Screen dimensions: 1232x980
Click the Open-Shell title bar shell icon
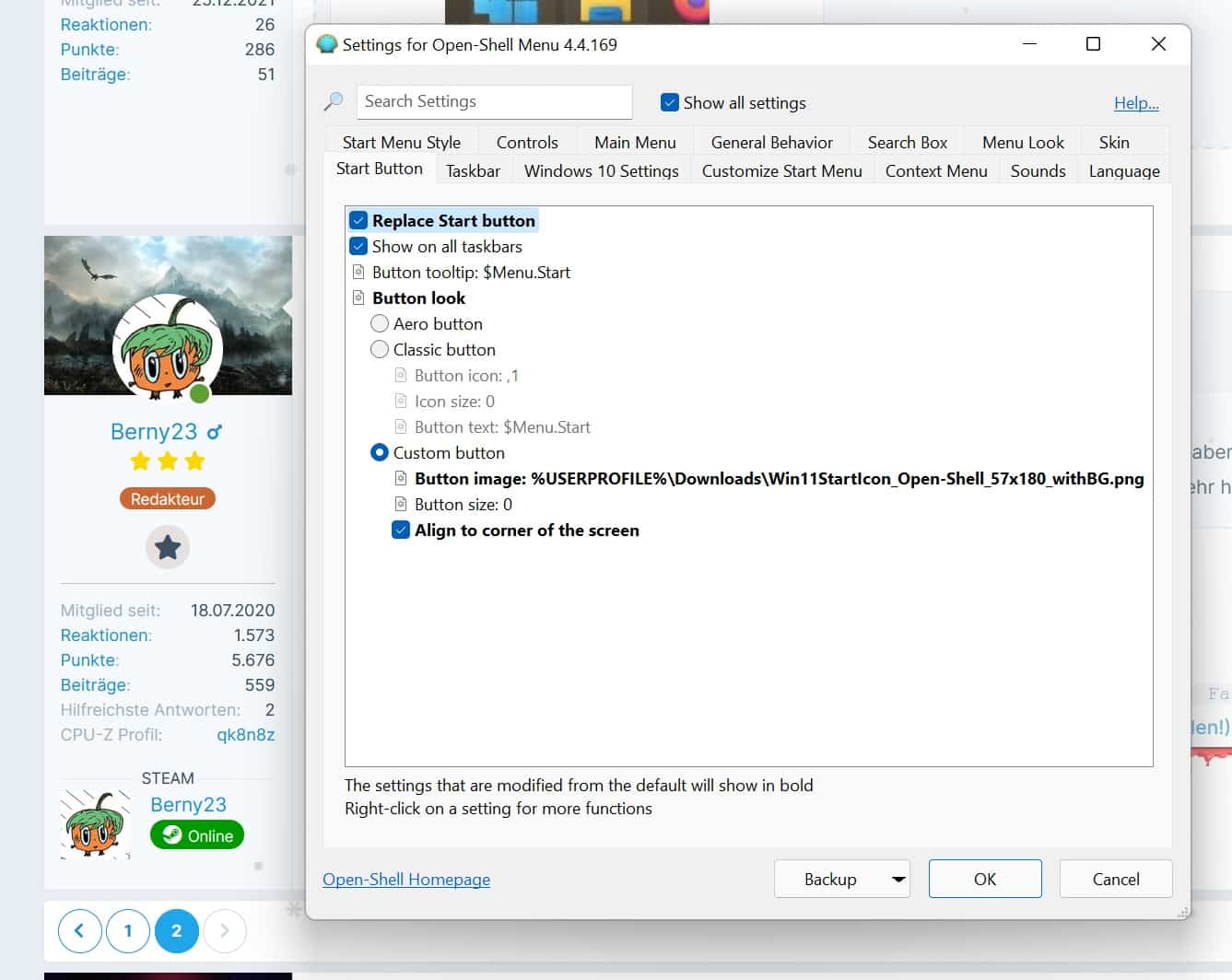click(327, 44)
